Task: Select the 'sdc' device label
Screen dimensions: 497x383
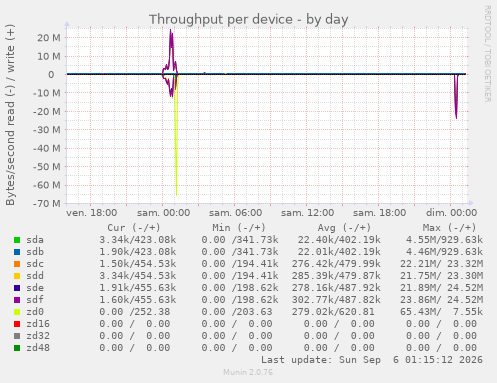Action: click(35, 264)
